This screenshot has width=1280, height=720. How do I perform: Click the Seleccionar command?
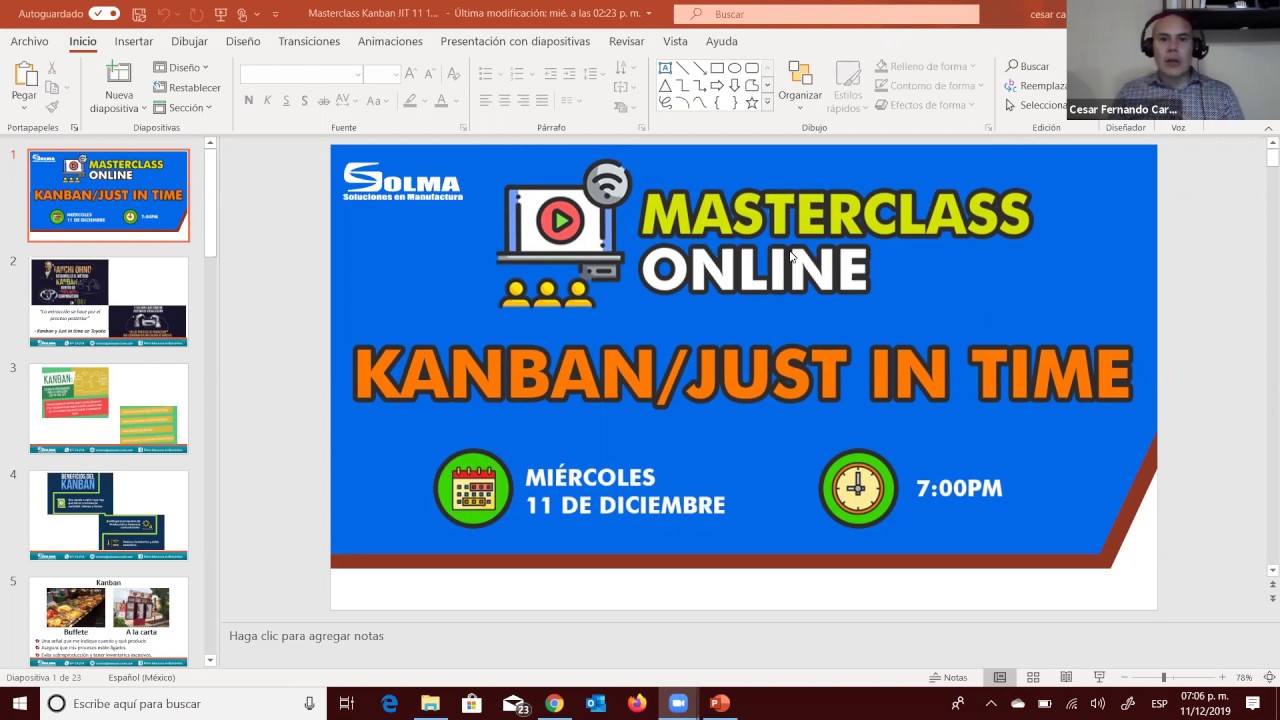pyautogui.click(x=1036, y=105)
